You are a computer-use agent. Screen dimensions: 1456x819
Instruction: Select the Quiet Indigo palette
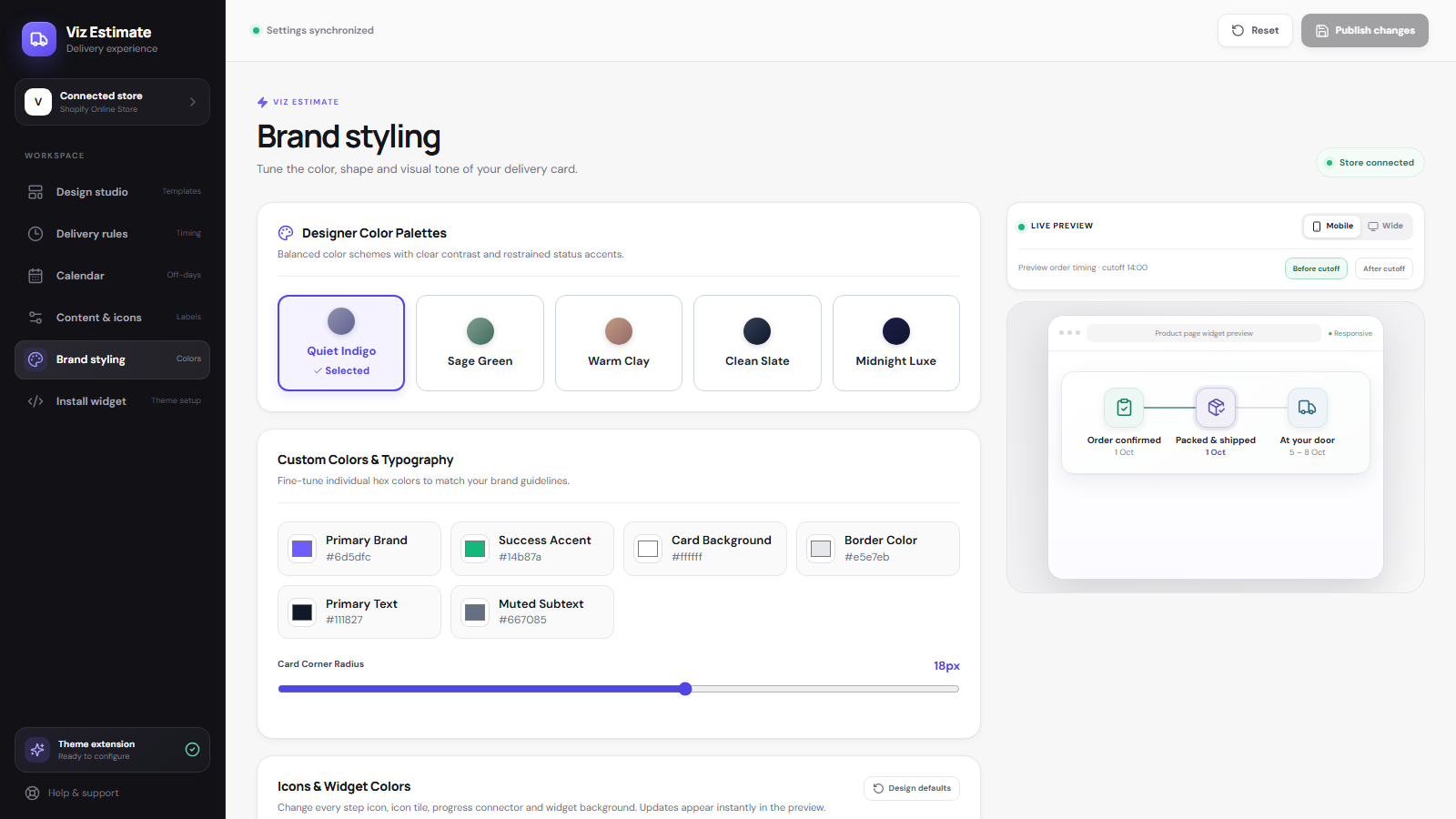(x=341, y=343)
